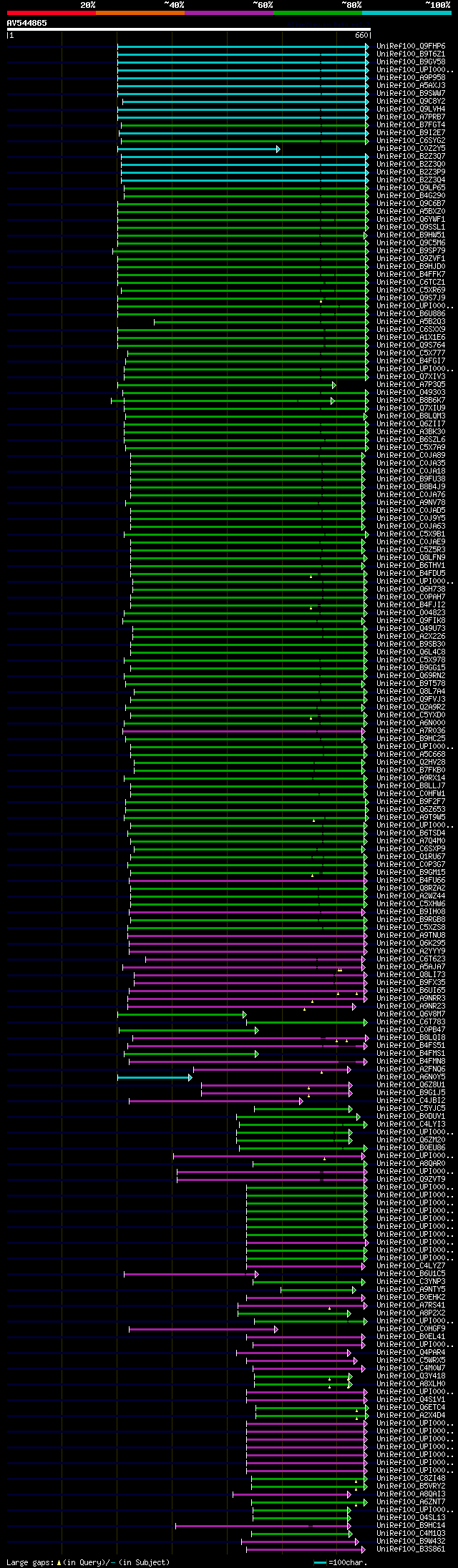Viewport: 458px width, 1568px height.
Task: Click UniRef100_Q4SL13 label
Action: pos(411,1518)
